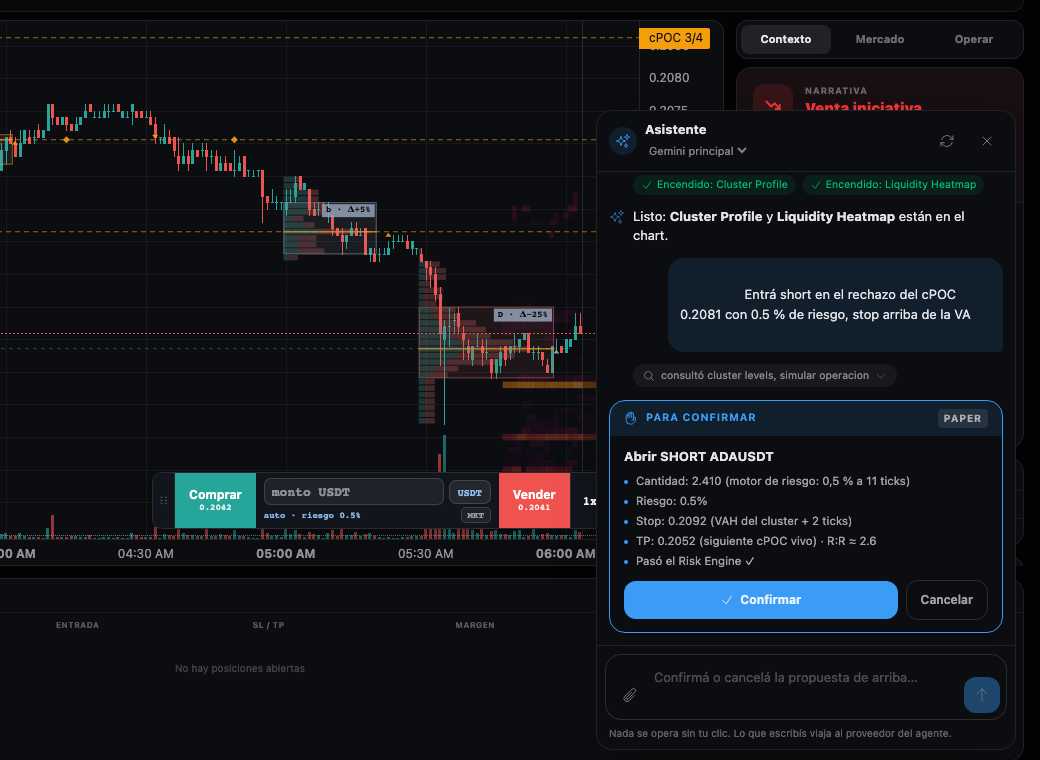Click the 'No hay posiciones abiertas' message

point(240,668)
